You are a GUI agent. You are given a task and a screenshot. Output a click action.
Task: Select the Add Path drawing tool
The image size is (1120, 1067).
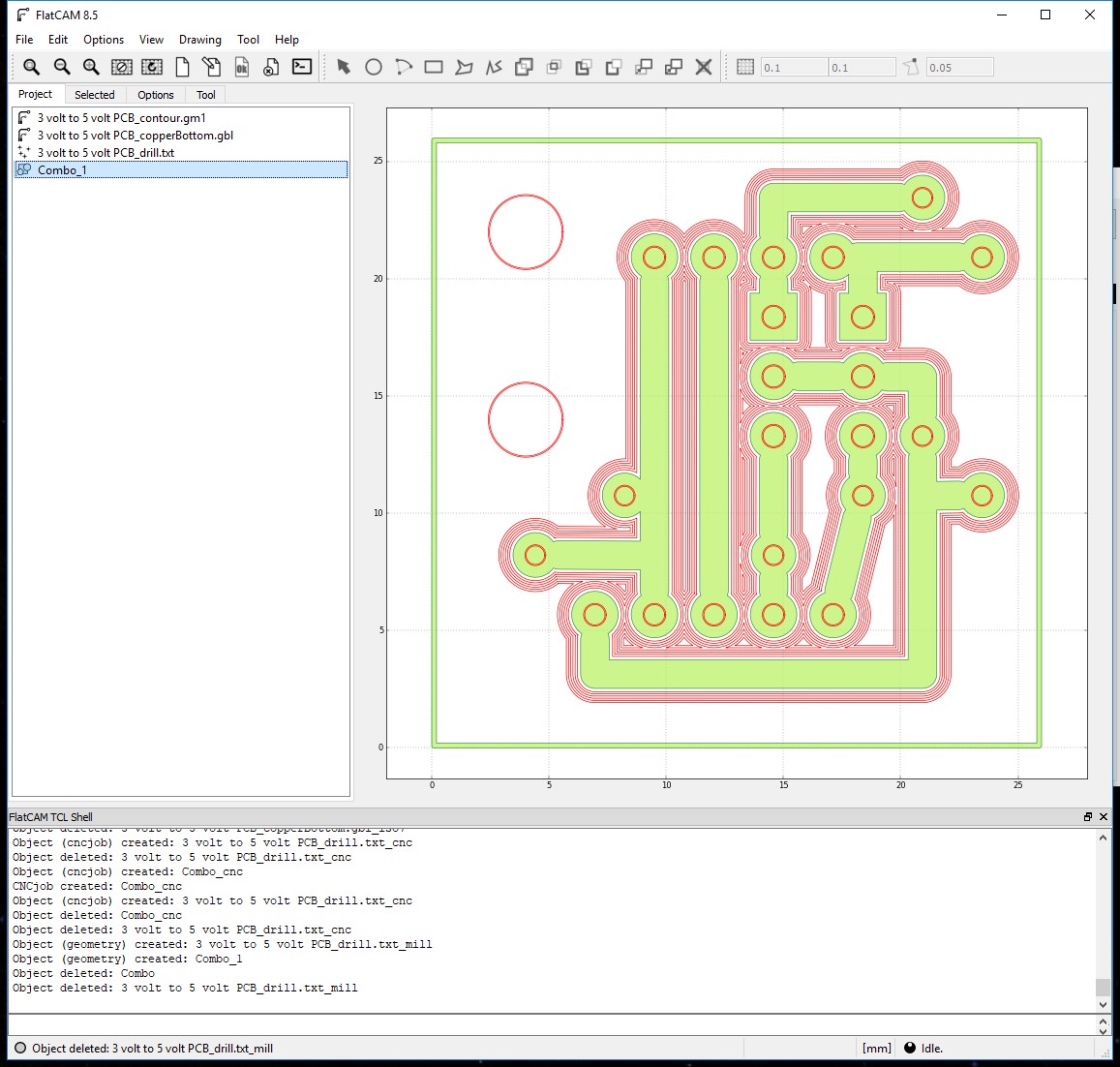click(x=494, y=67)
